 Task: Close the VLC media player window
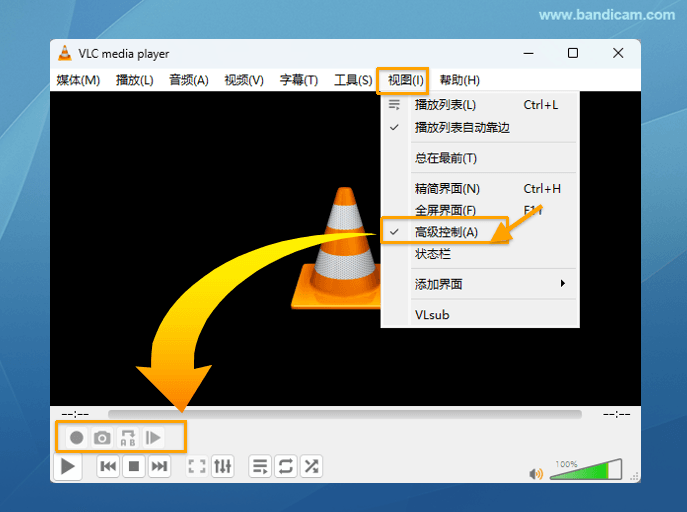pyautogui.click(x=618, y=53)
